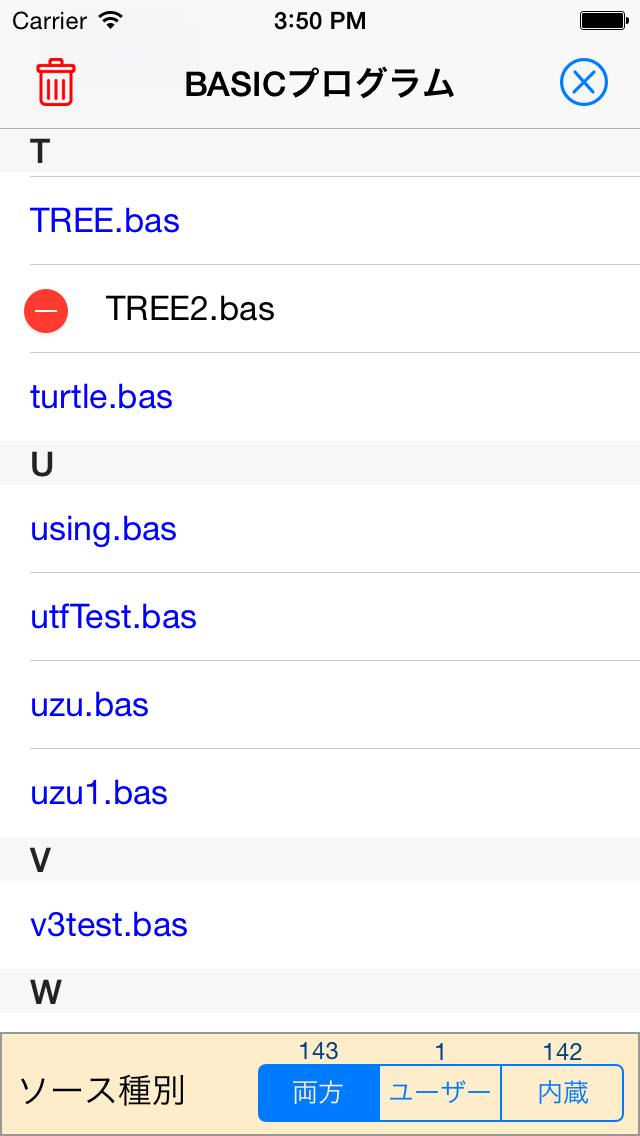Open uzu.bas program

320,705
